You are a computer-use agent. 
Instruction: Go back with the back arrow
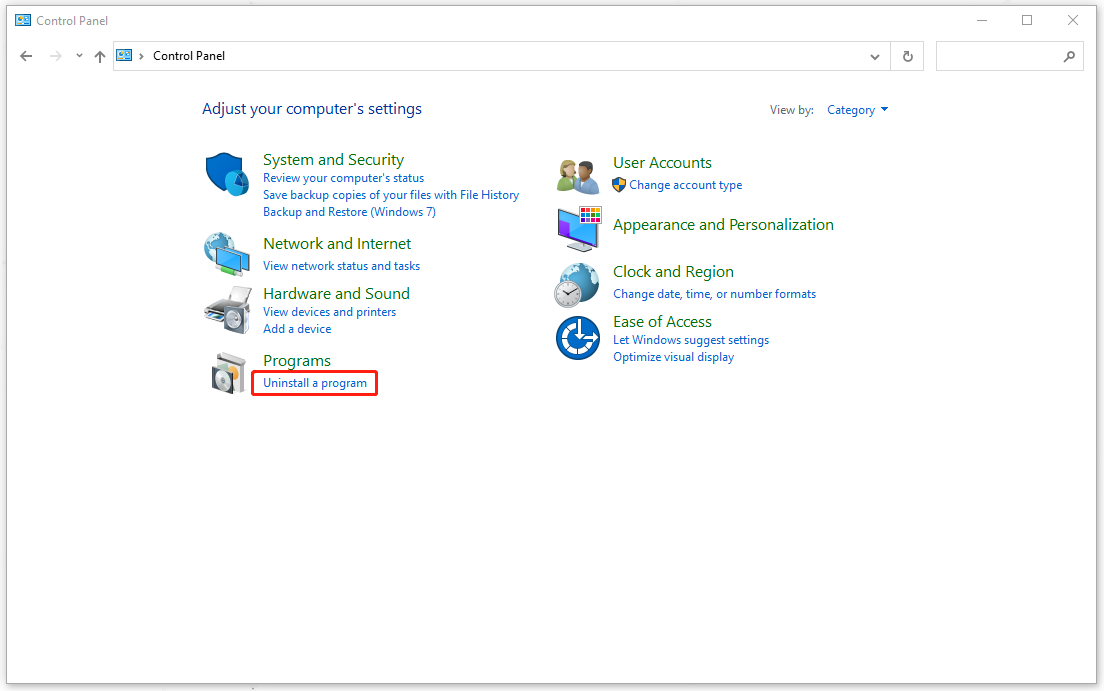[x=26, y=56]
